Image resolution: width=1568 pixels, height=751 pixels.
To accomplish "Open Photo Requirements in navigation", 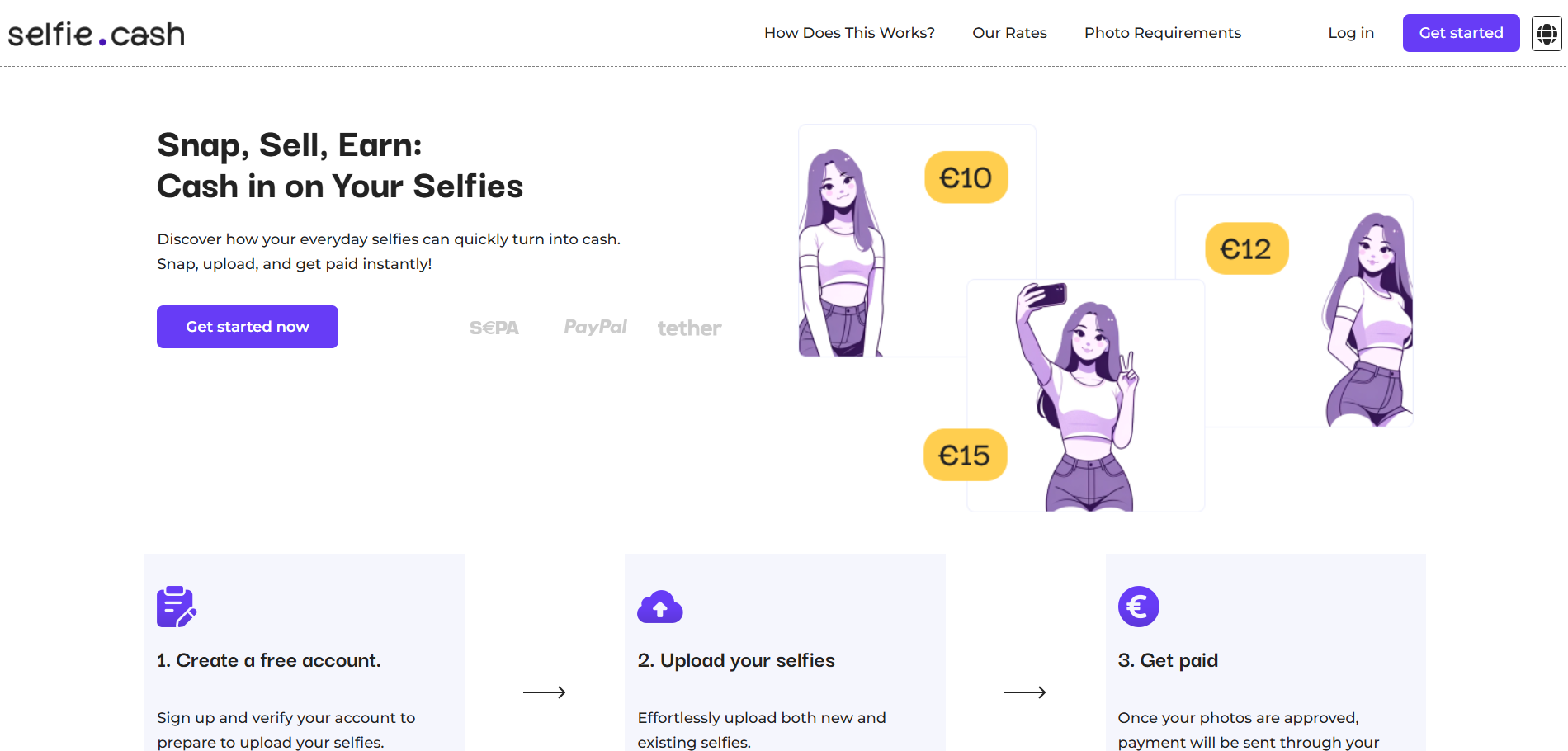I will (x=1162, y=33).
